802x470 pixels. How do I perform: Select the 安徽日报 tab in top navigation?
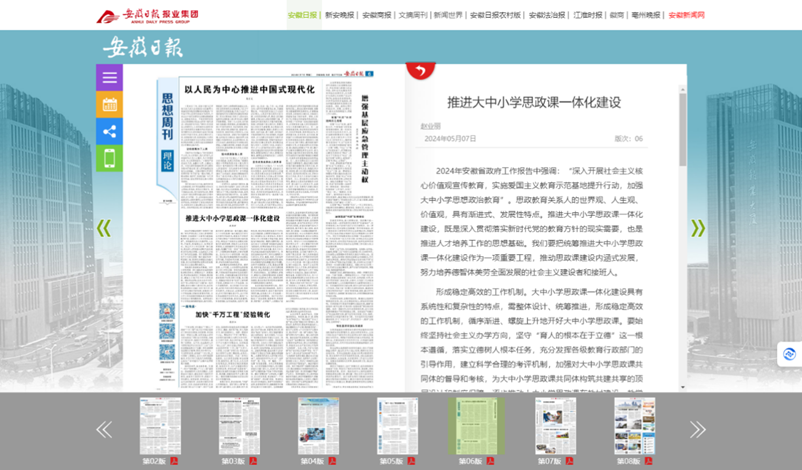302,15
